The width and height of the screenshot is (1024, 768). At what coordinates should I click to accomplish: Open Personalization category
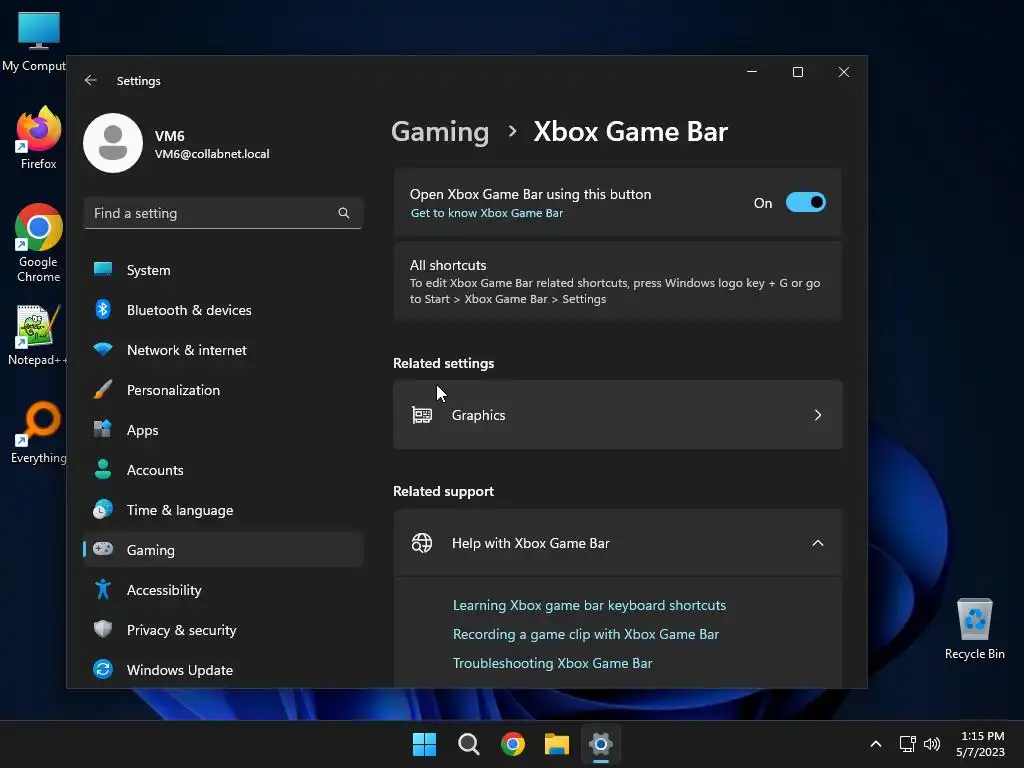[x=223, y=390]
